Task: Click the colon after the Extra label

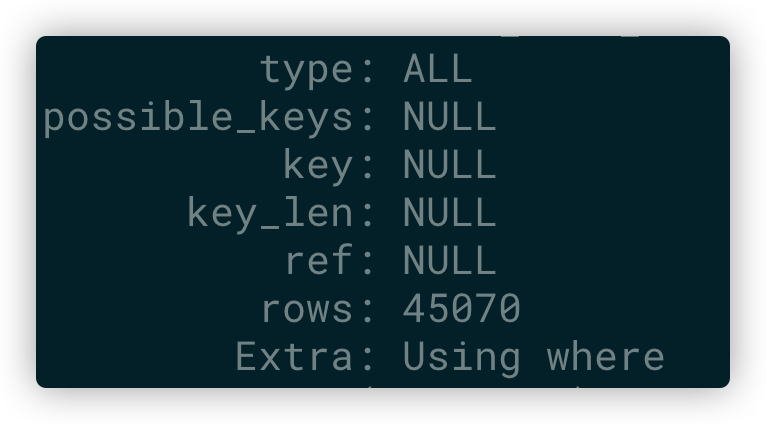Action: point(367,359)
